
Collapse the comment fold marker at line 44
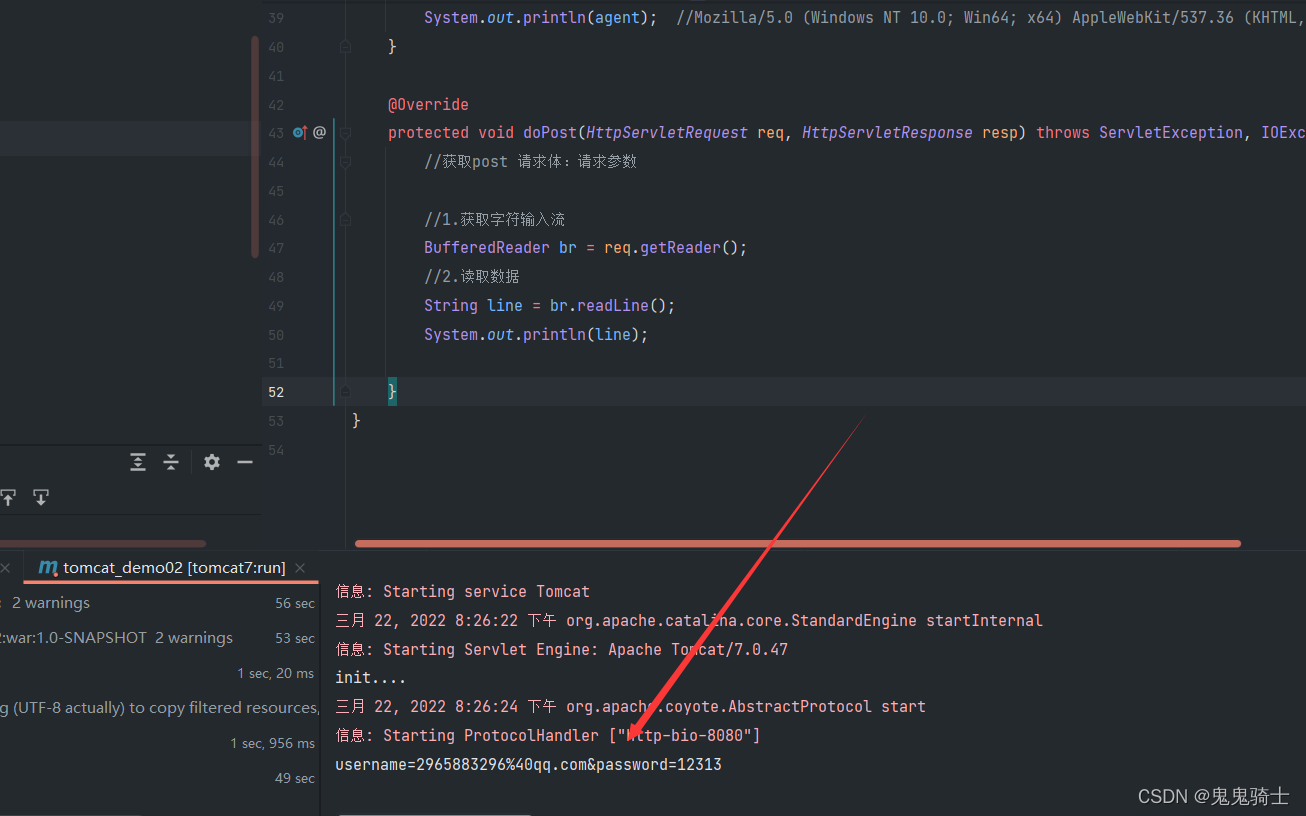(x=345, y=161)
